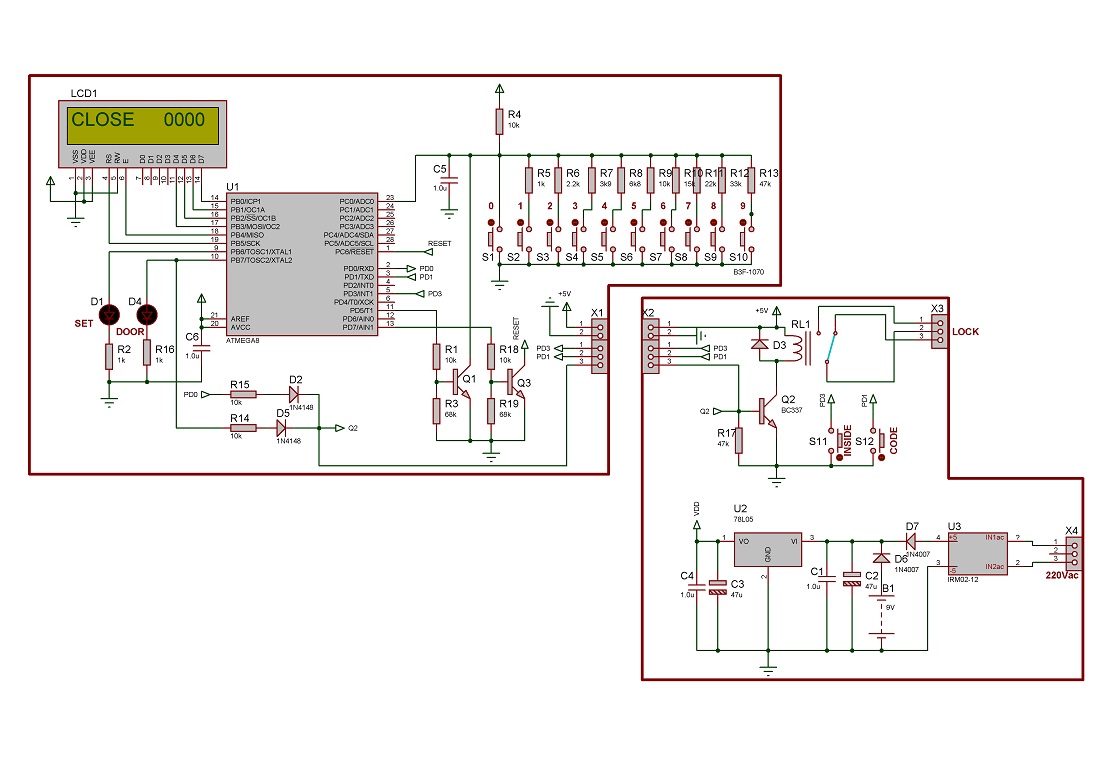This screenshot has width=1100, height=764.
Task: Click diode D6 1N4007
Action: [x=882, y=558]
